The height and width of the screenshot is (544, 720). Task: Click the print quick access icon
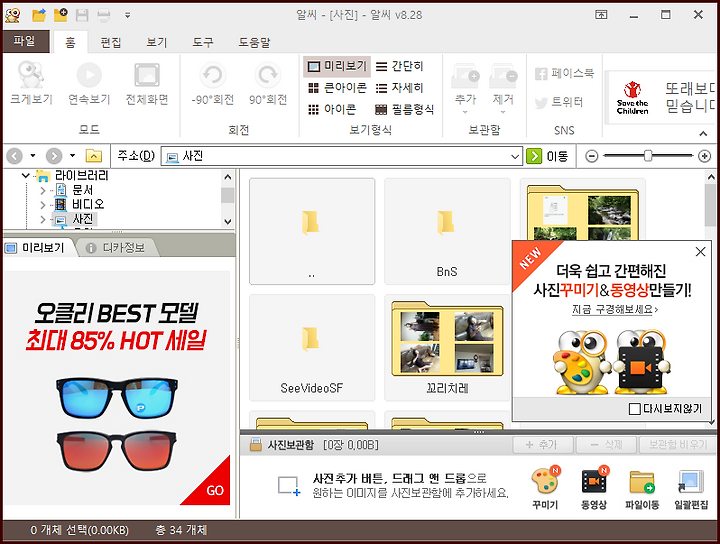coord(104,15)
